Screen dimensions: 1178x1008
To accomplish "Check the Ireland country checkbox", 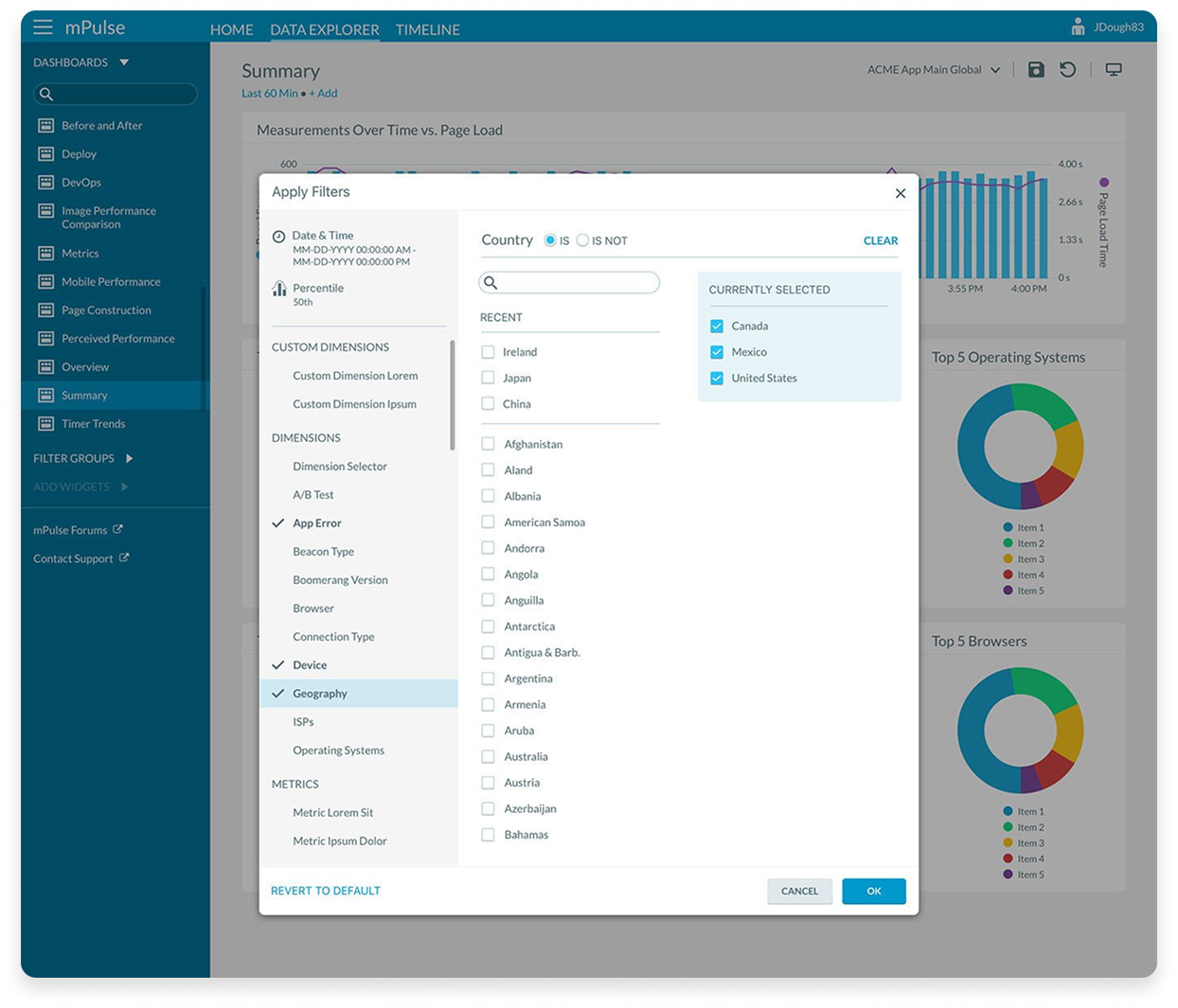I will pyautogui.click(x=488, y=351).
